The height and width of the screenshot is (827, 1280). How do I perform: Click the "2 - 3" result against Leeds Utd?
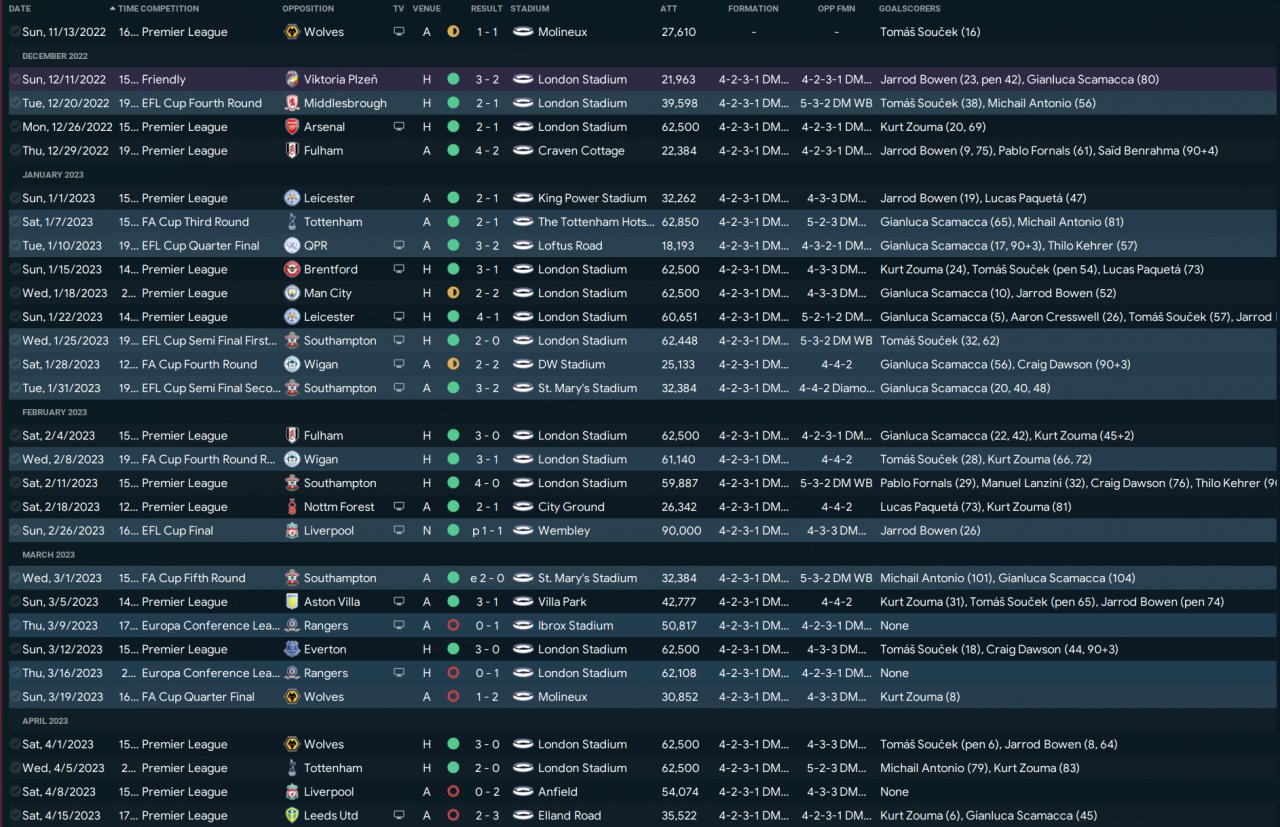487,816
